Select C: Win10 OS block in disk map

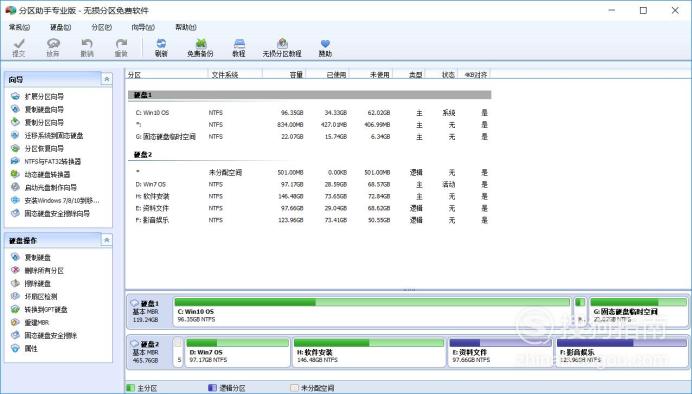pyautogui.click(x=372, y=311)
